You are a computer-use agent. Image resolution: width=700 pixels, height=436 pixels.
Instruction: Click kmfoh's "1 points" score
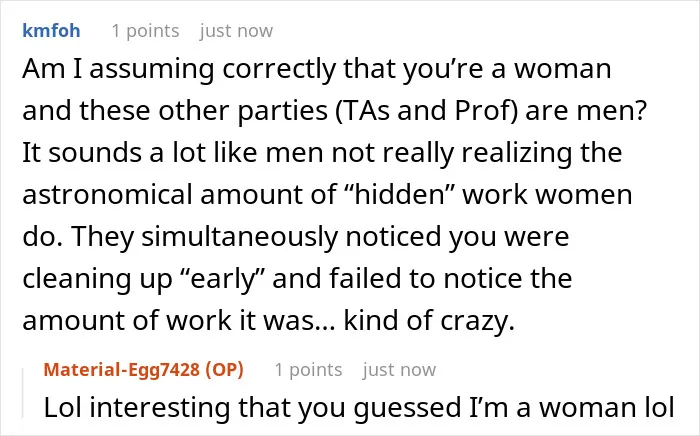point(146,31)
